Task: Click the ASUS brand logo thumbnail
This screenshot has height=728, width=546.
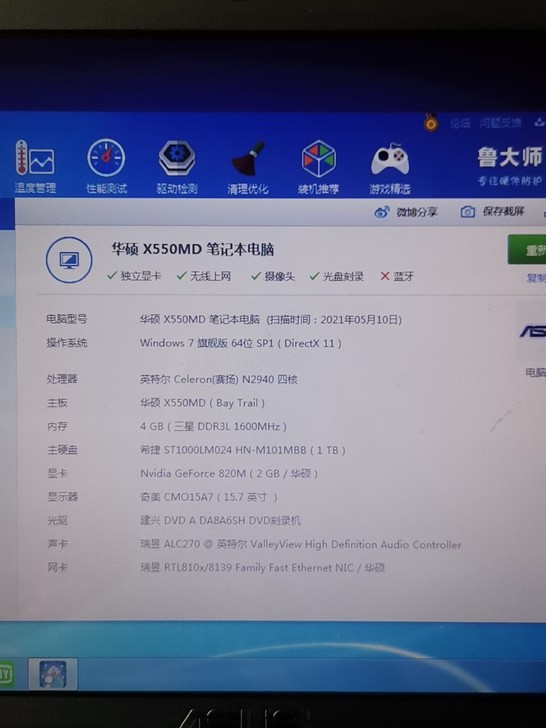Action: pos(532,331)
